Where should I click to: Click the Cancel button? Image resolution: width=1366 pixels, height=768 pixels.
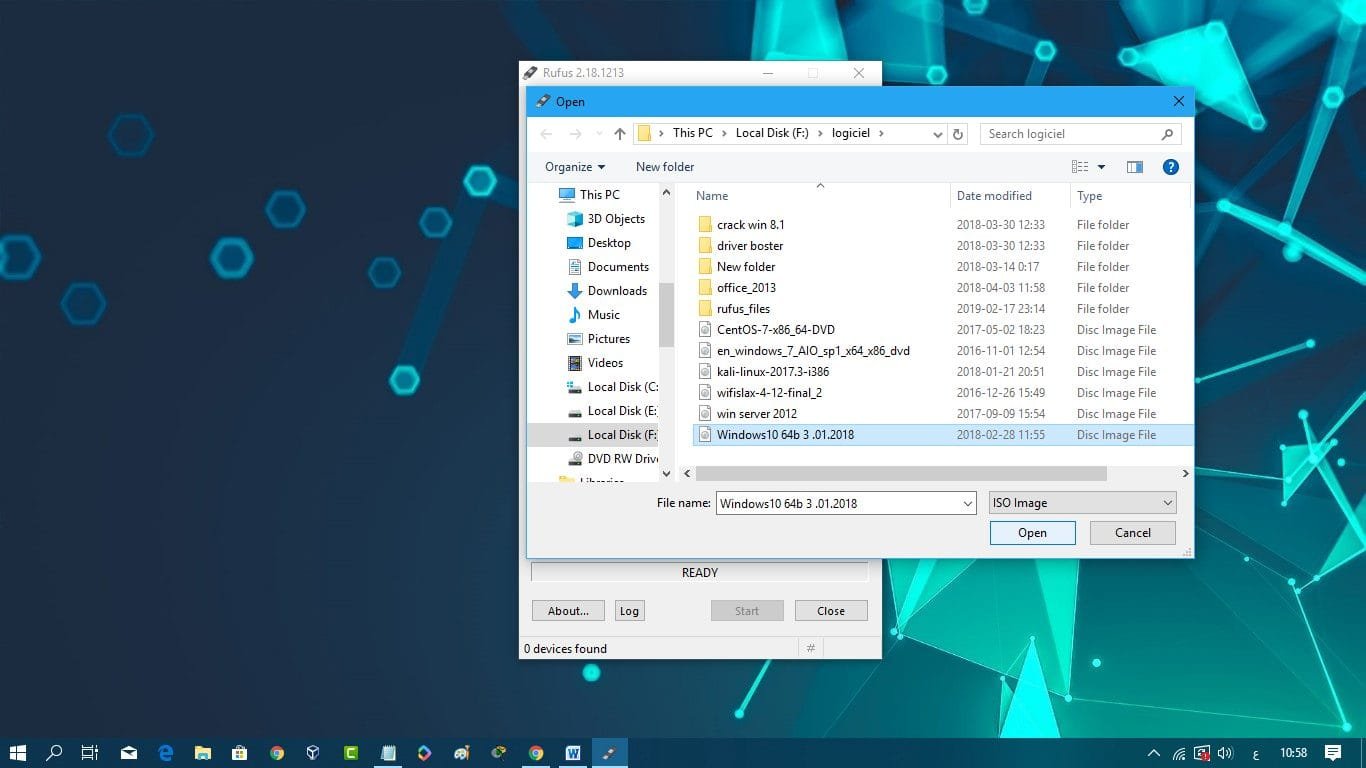pyautogui.click(x=1132, y=533)
